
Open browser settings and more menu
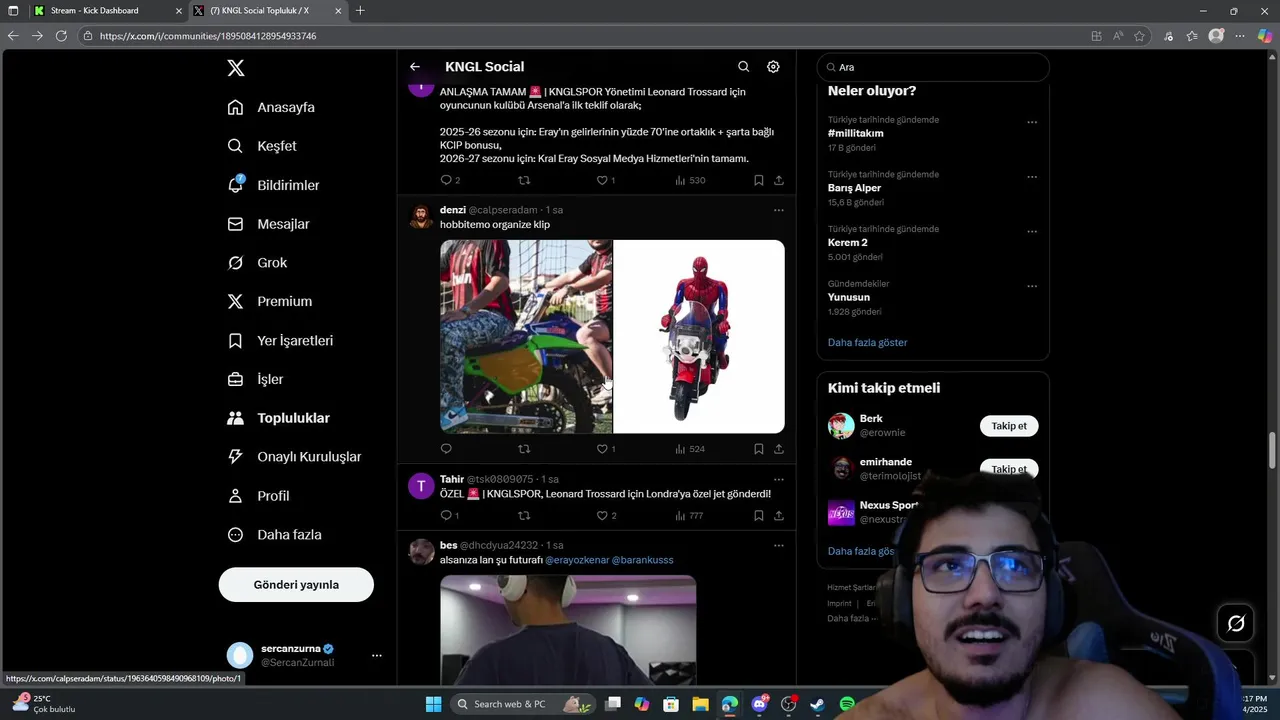click(x=1241, y=36)
